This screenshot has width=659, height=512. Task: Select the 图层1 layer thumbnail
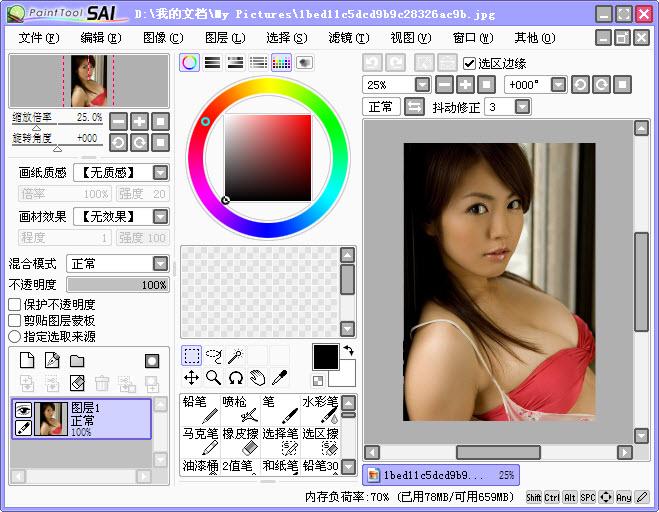pyautogui.click(x=51, y=419)
